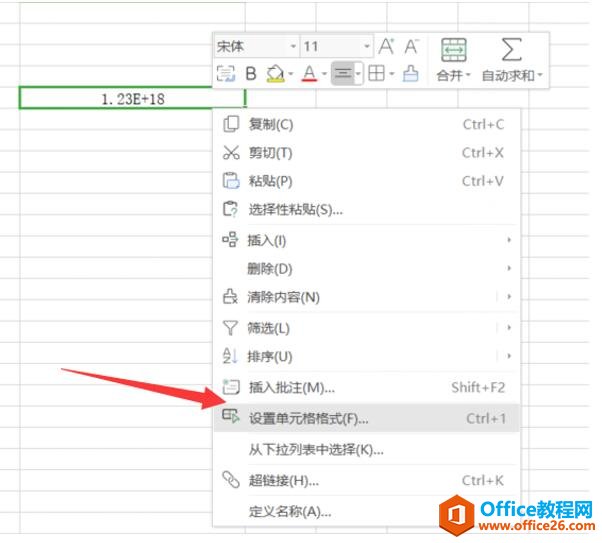Viewport: 602px width, 543px height.
Task: Expand the 清除内容(N) submenu arrow
Action: pos(509,296)
